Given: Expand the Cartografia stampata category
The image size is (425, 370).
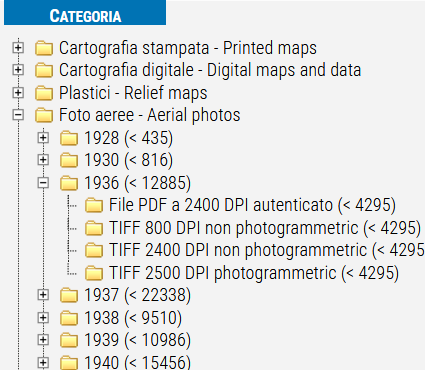Looking at the screenshot, I should click(18, 47).
